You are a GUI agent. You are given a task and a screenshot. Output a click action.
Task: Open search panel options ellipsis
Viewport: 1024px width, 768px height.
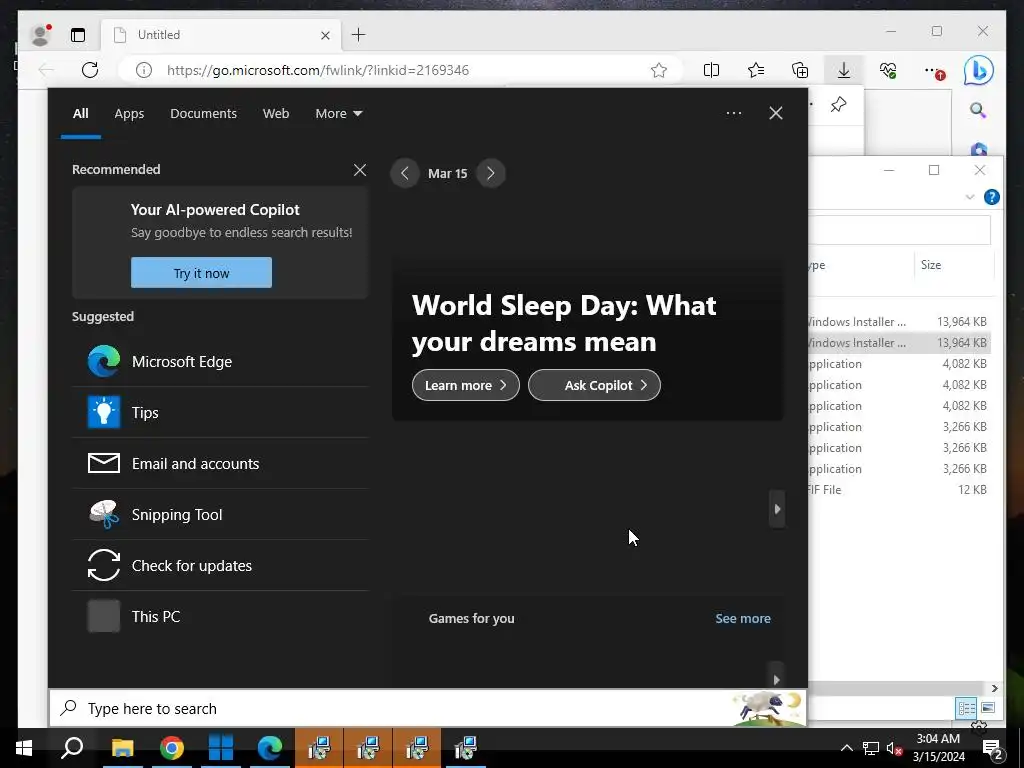click(x=734, y=113)
